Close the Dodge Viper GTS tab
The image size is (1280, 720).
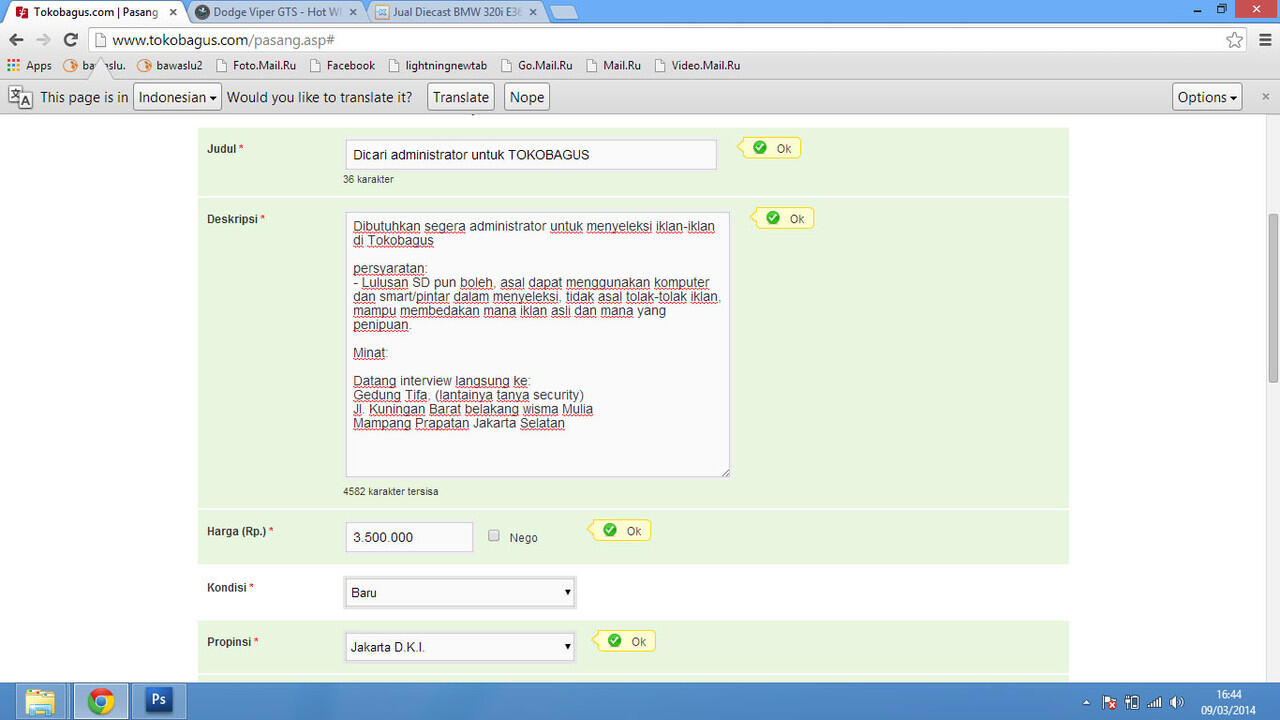(x=351, y=13)
